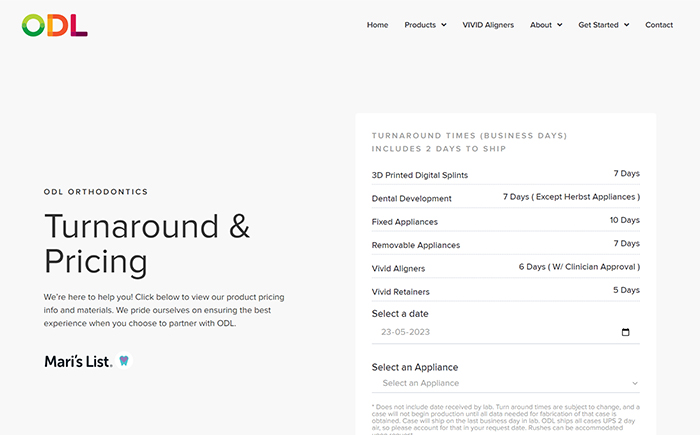Go to the Home page
This screenshot has height=435, width=700.
pos(377,25)
